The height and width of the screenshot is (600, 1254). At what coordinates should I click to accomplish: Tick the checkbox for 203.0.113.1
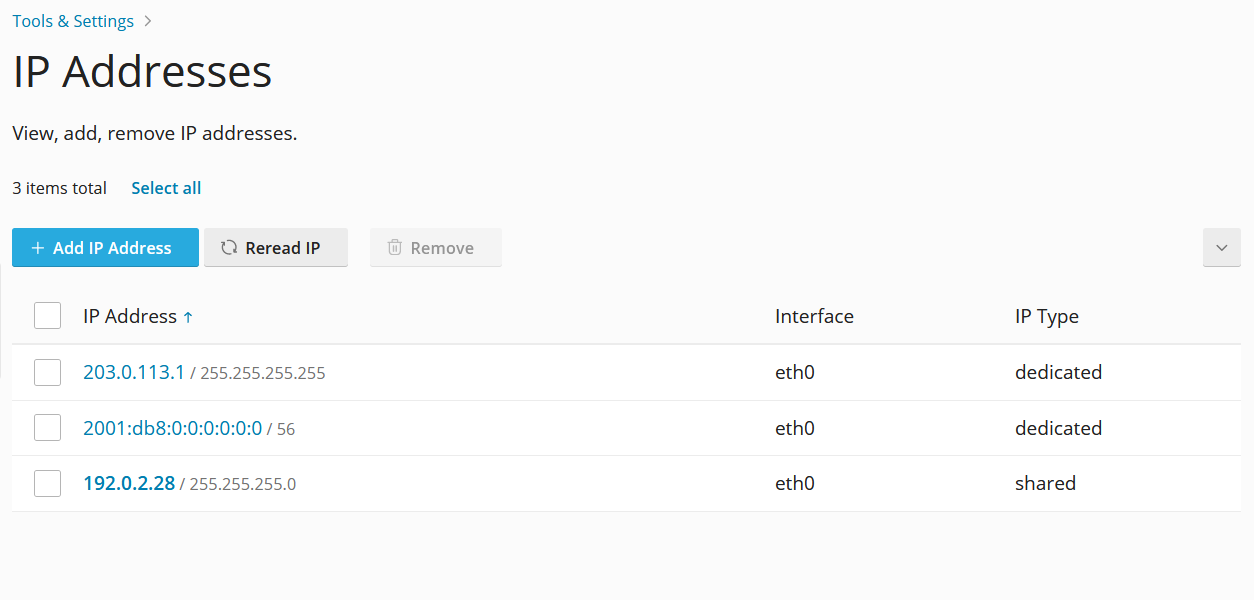[x=47, y=371]
